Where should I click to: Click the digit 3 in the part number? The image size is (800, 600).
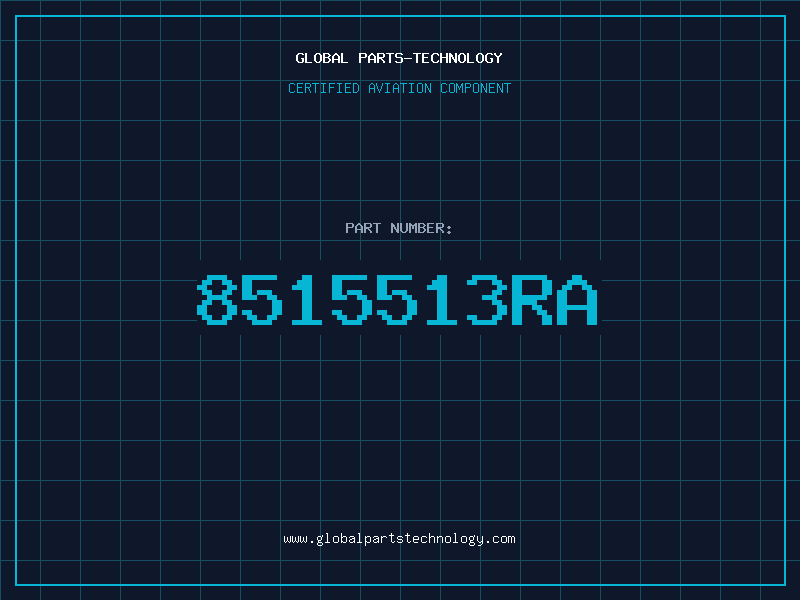(487, 300)
